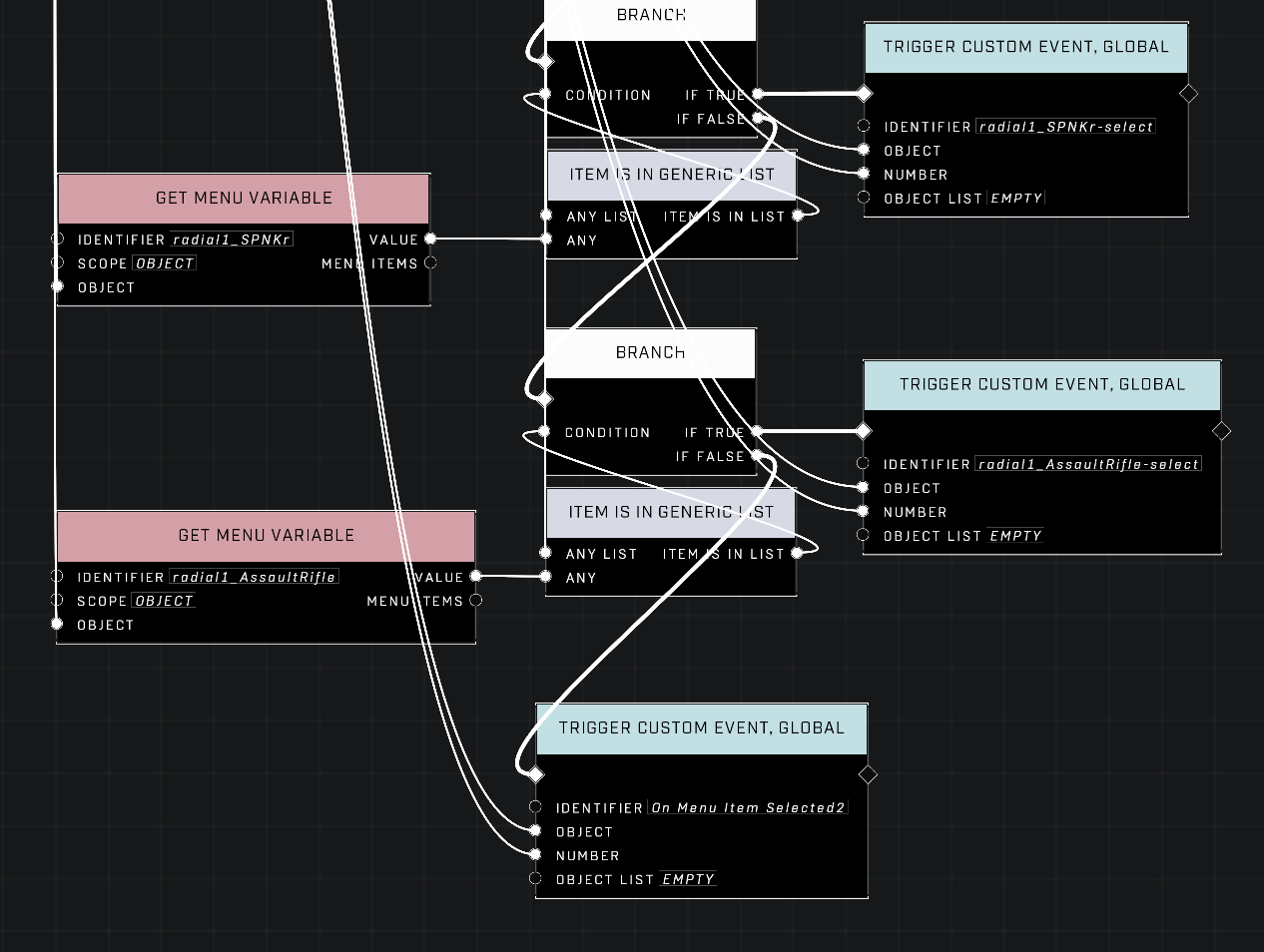Edit the radial1_AssaultRifle identifier field in Get Menu Variable

pos(254,577)
